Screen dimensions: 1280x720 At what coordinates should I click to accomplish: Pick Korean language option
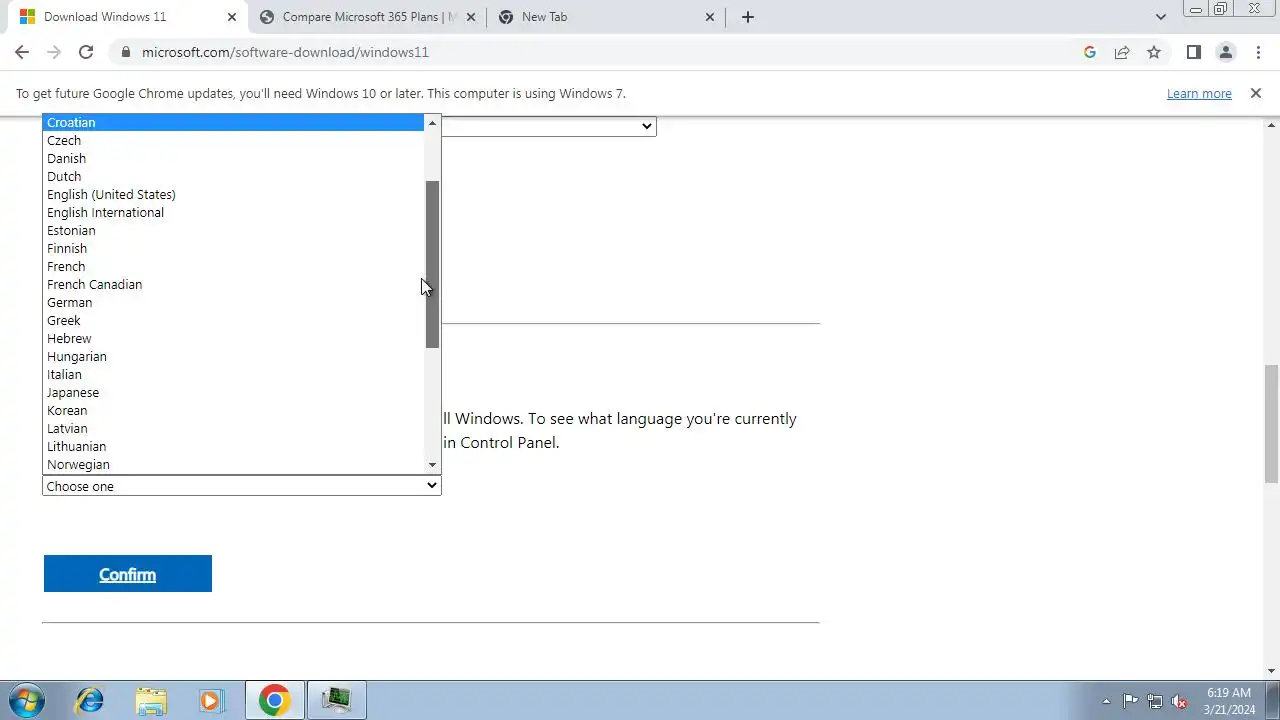tap(233, 410)
